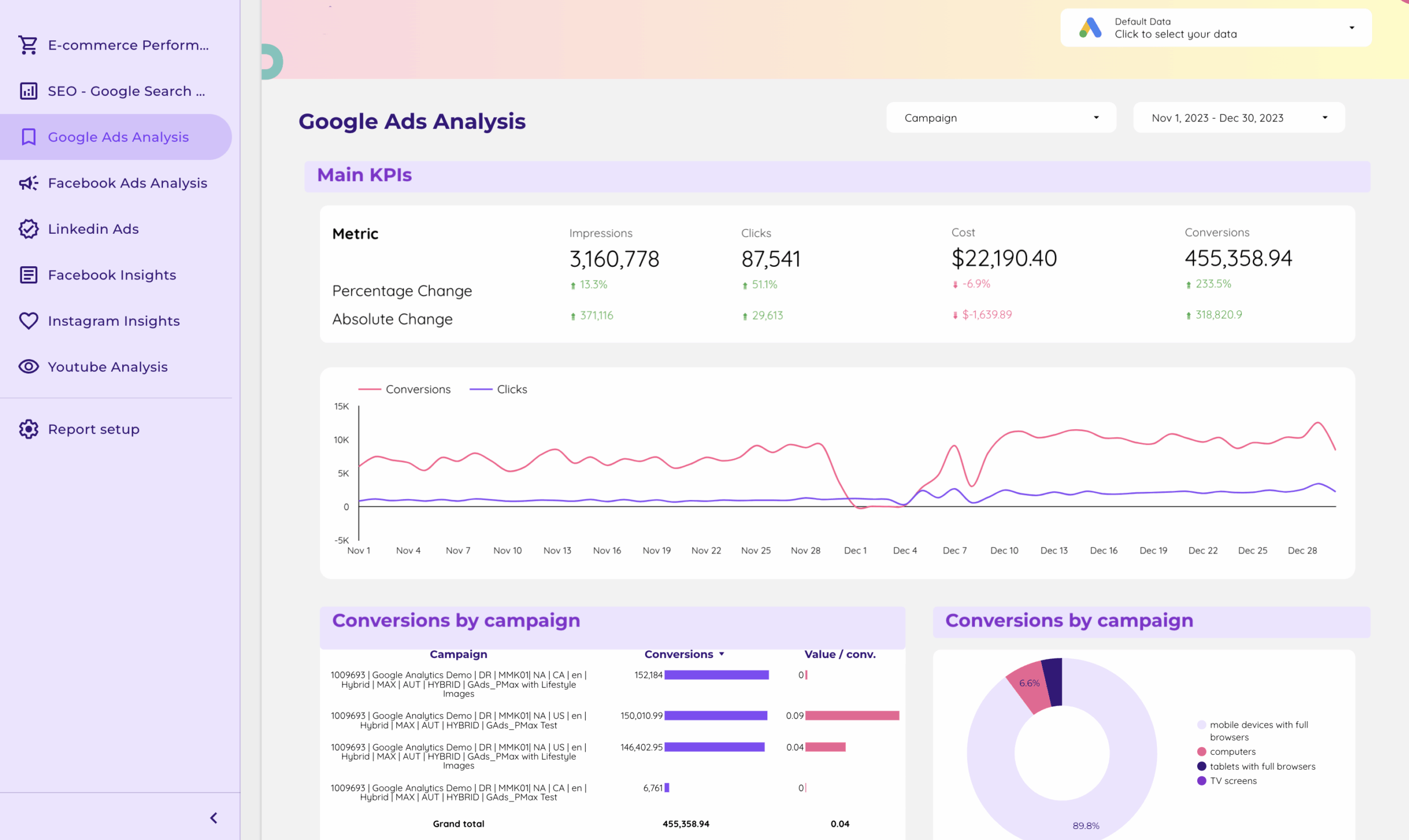The height and width of the screenshot is (840, 1409).
Task: Click the bookmark icon beside Google Ads Analysis
Action: coord(28,137)
